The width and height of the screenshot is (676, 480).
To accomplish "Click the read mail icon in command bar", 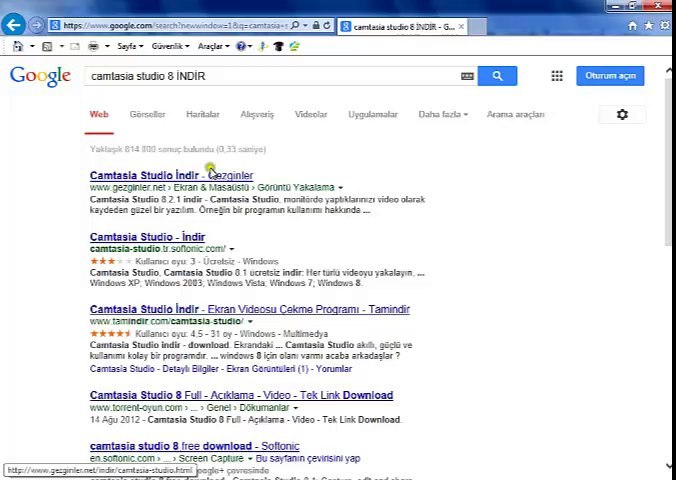I will [x=75, y=46].
